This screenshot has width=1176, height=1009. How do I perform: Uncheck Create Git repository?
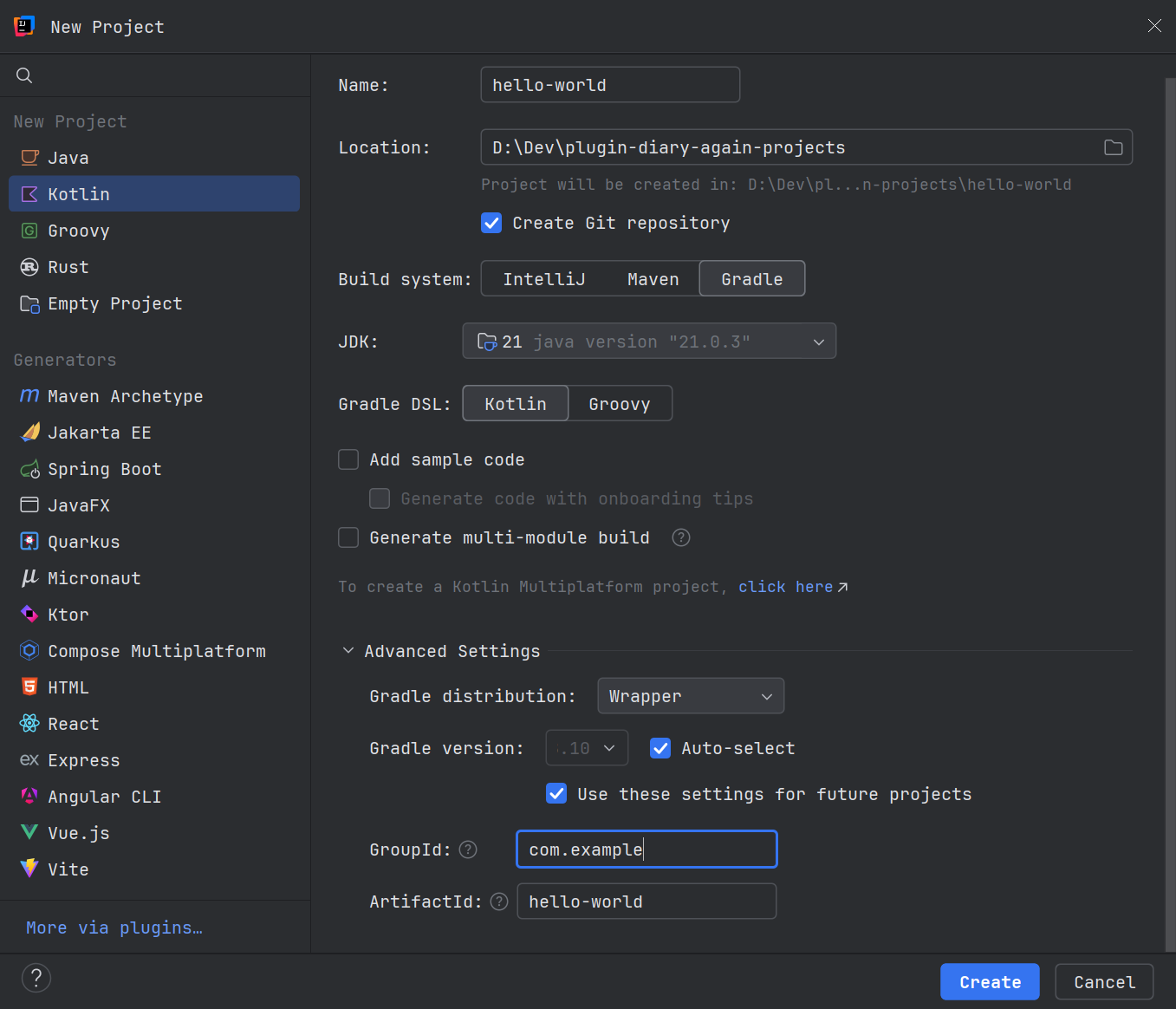[x=491, y=223]
